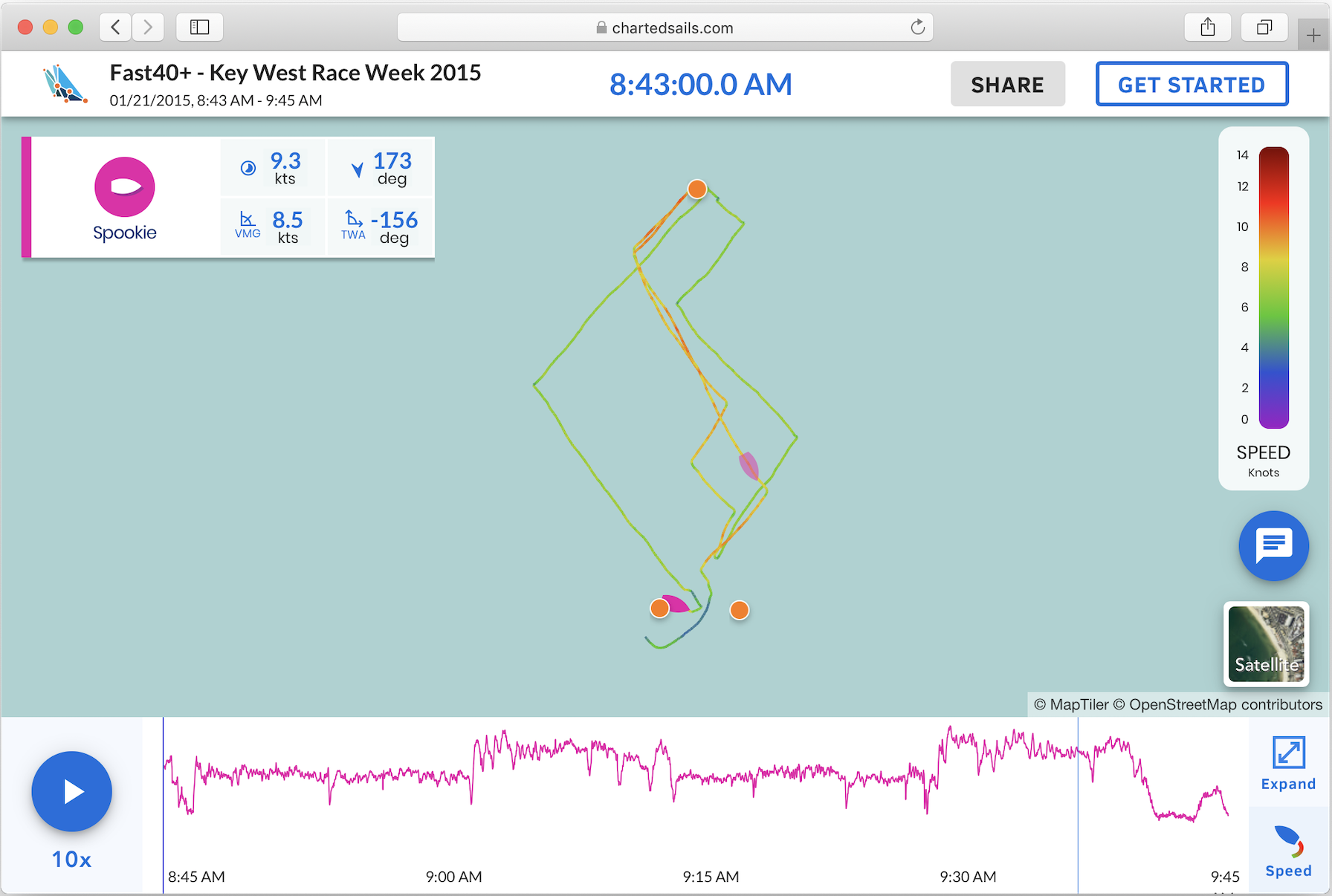This screenshot has width=1332, height=896.
Task: Click the GET STARTED button
Action: [1192, 85]
